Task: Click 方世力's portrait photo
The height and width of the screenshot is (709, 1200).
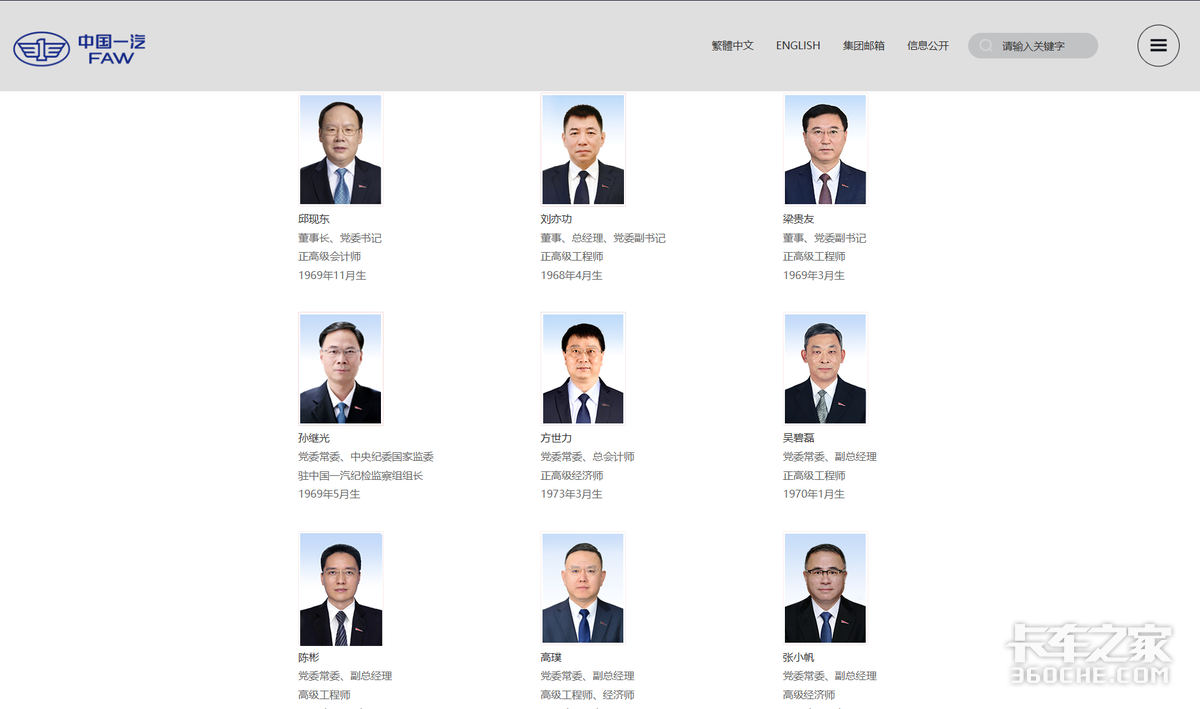Action: [x=583, y=367]
